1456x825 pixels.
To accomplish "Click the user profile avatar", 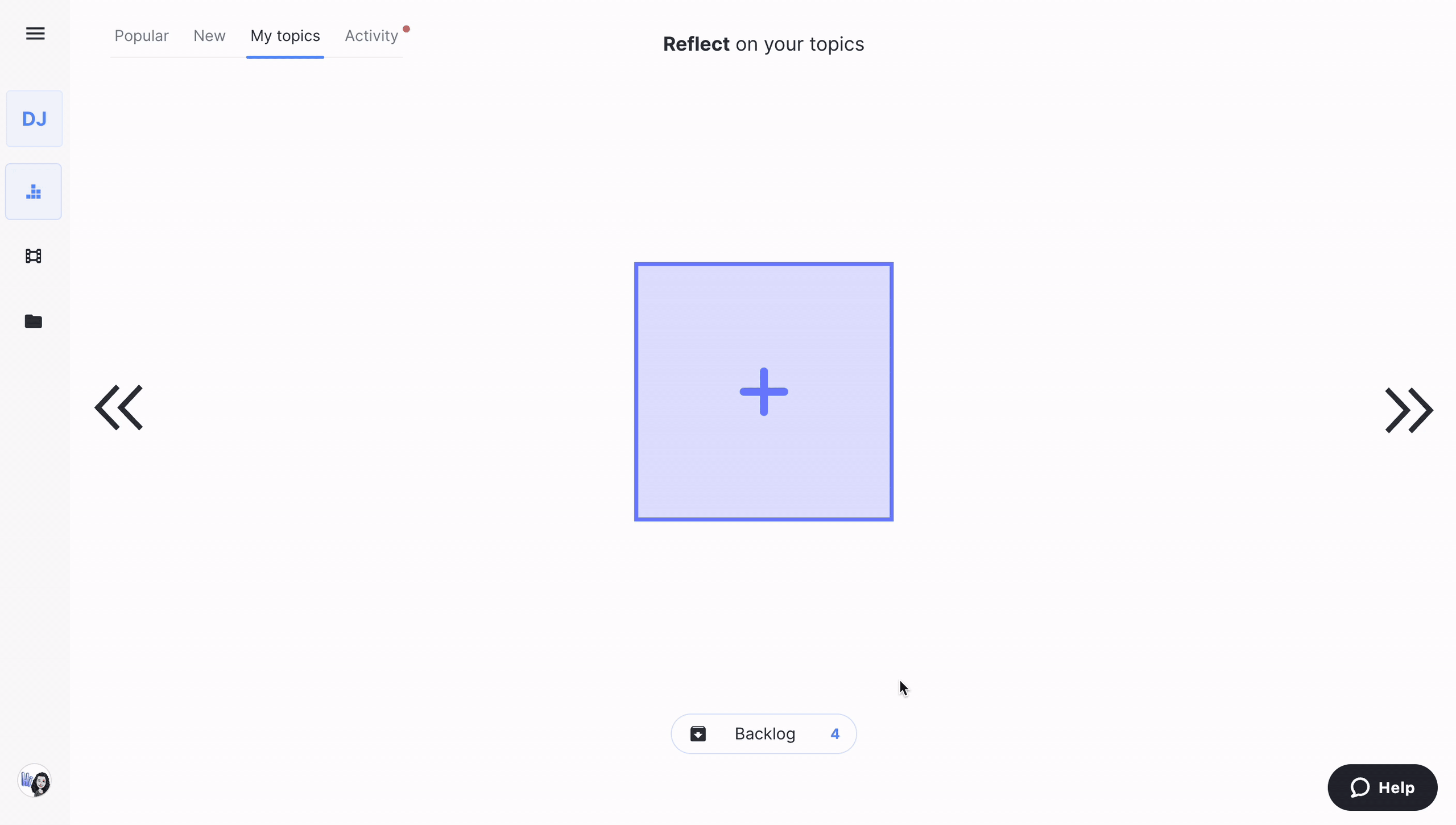I will click(35, 781).
